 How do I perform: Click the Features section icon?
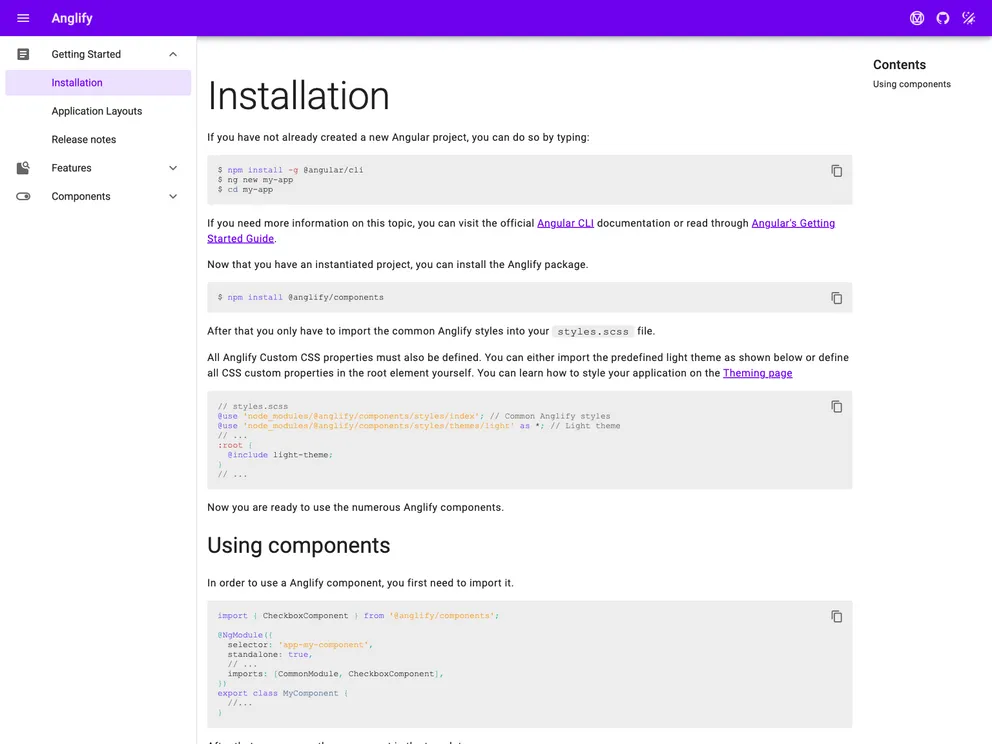22,167
